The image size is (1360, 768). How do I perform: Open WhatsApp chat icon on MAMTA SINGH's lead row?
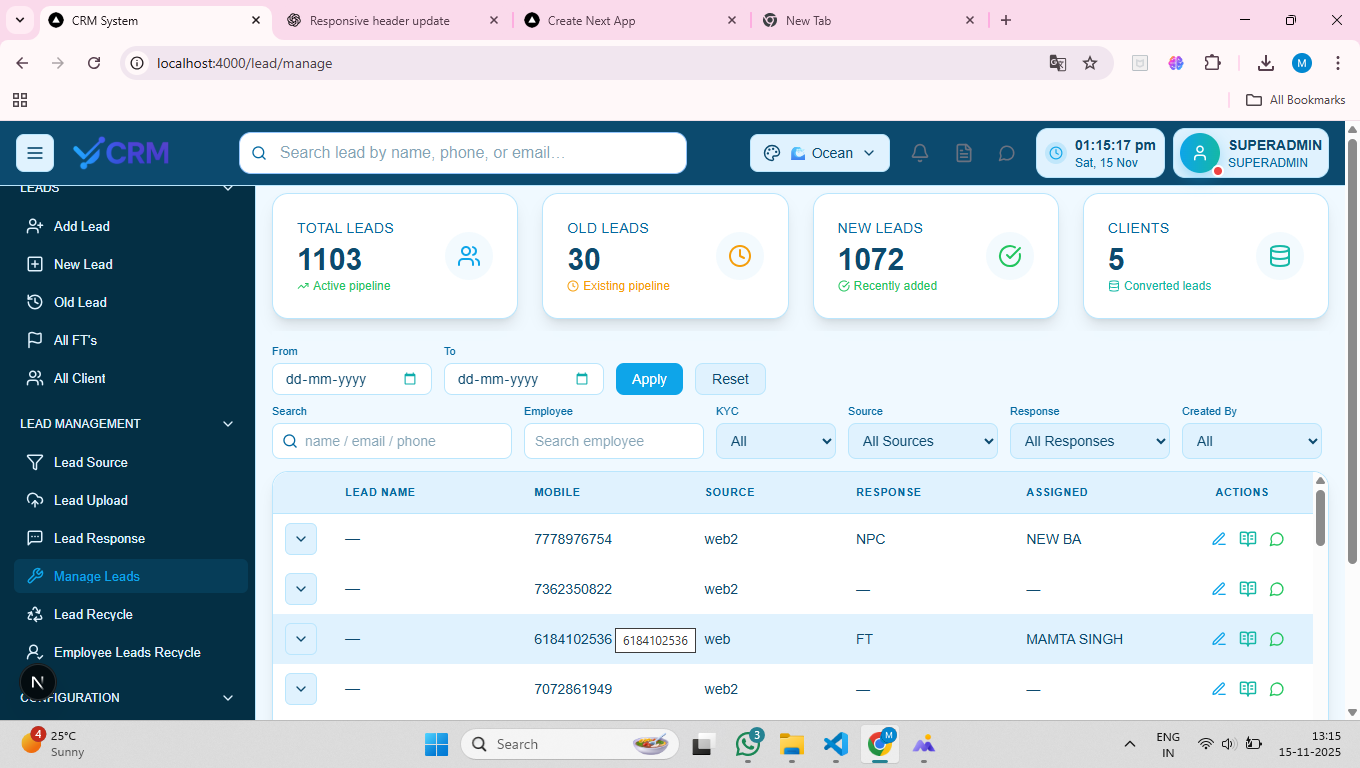pyautogui.click(x=1276, y=639)
